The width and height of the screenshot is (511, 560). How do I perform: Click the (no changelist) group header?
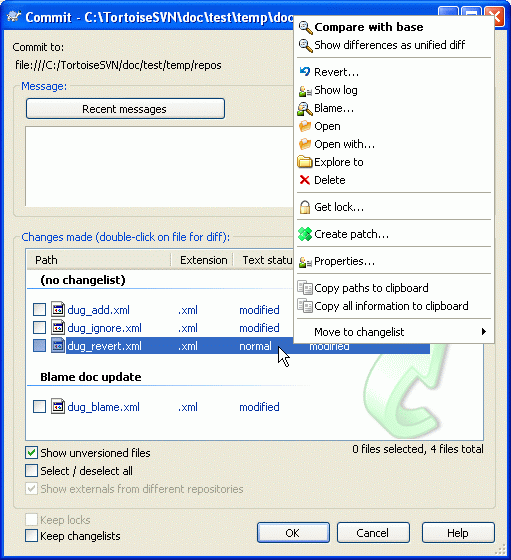[x=83, y=280]
